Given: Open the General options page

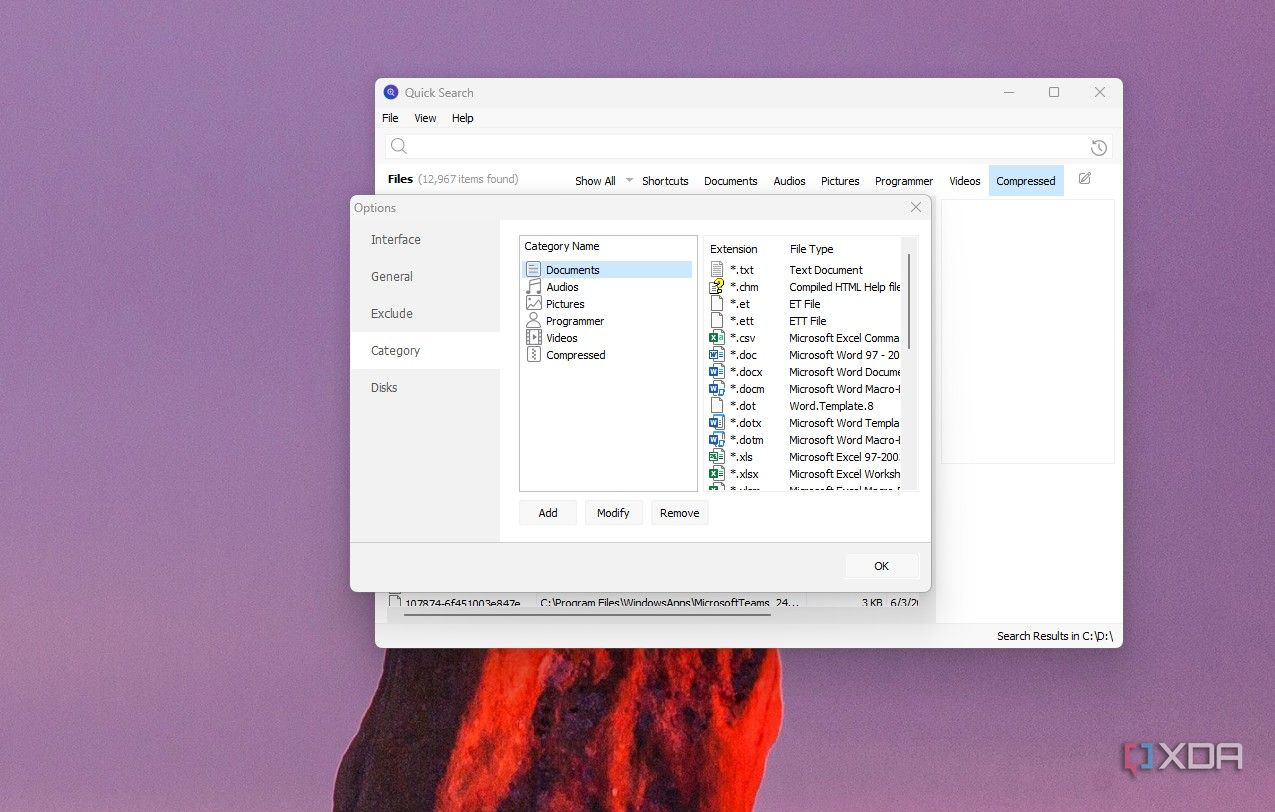Looking at the screenshot, I should point(425,277).
